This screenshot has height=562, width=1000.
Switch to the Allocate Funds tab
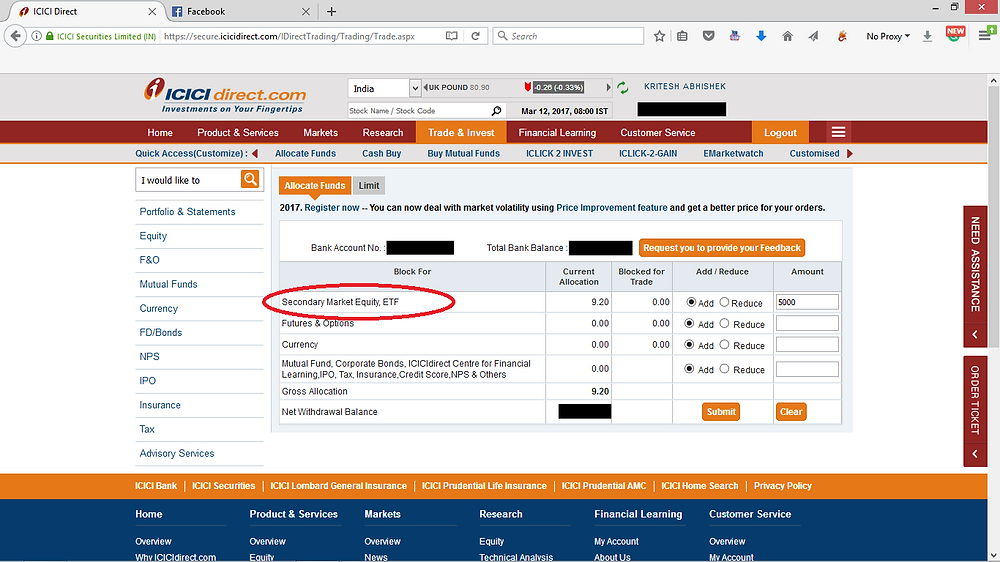(314, 186)
